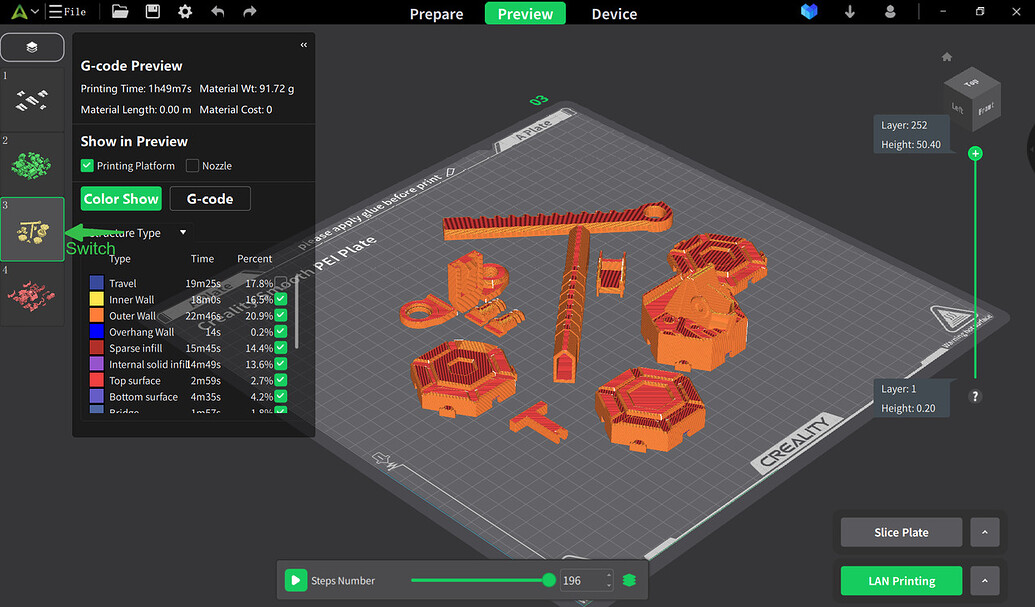1035x607 pixels.
Task: Uncheck the Printing Platform preview option
Action: point(85,165)
